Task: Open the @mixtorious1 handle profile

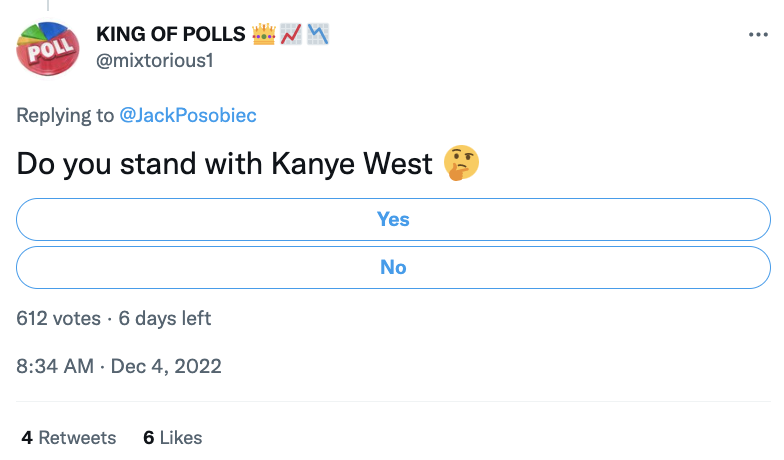Action: click(x=154, y=60)
